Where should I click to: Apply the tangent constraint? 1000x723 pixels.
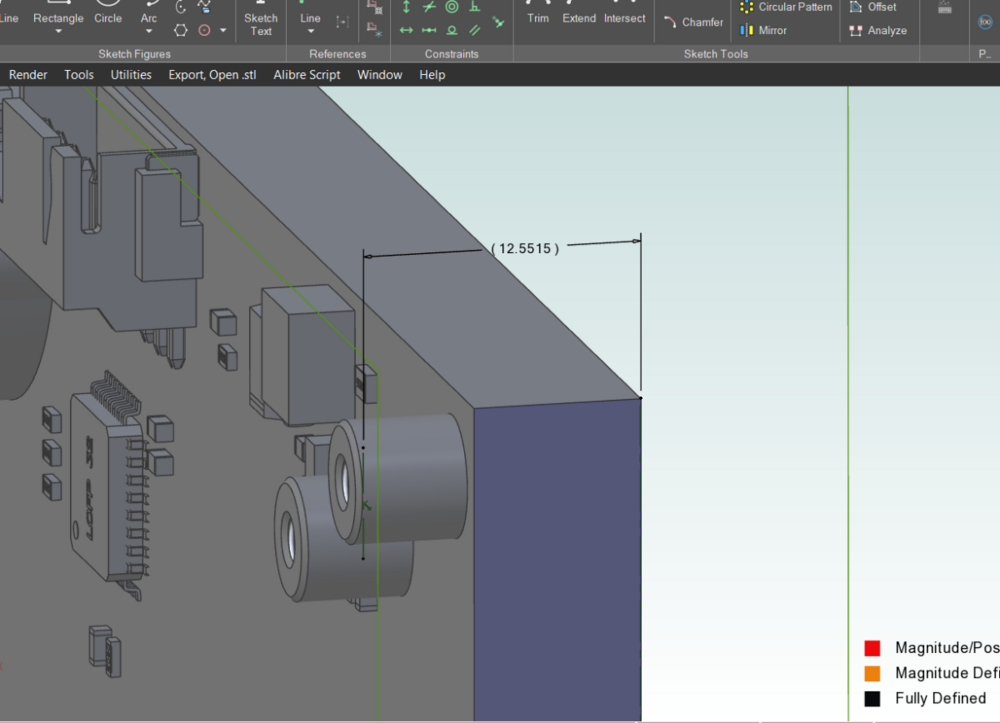coord(452,30)
